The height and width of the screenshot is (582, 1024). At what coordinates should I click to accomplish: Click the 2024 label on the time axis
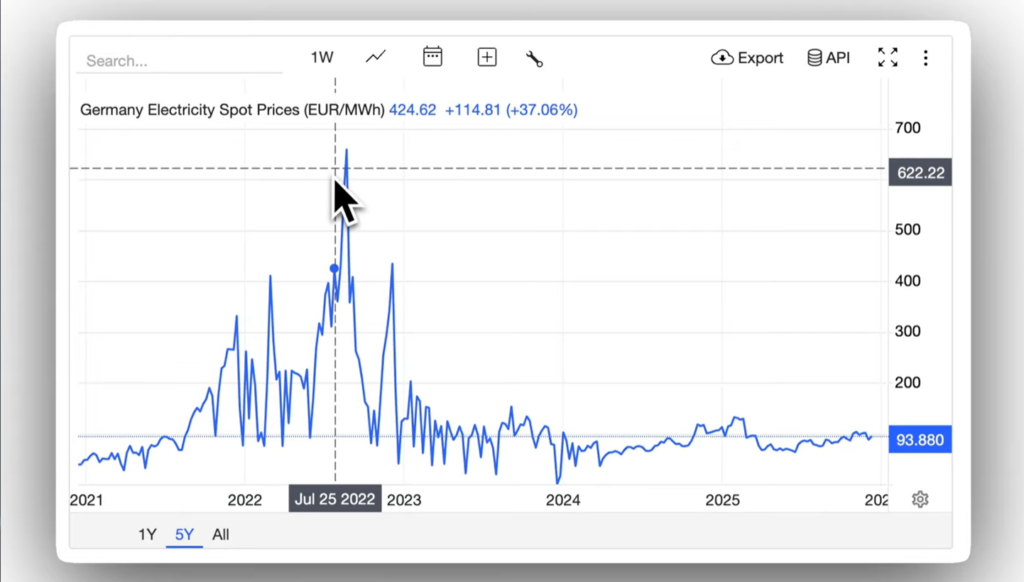[564, 500]
